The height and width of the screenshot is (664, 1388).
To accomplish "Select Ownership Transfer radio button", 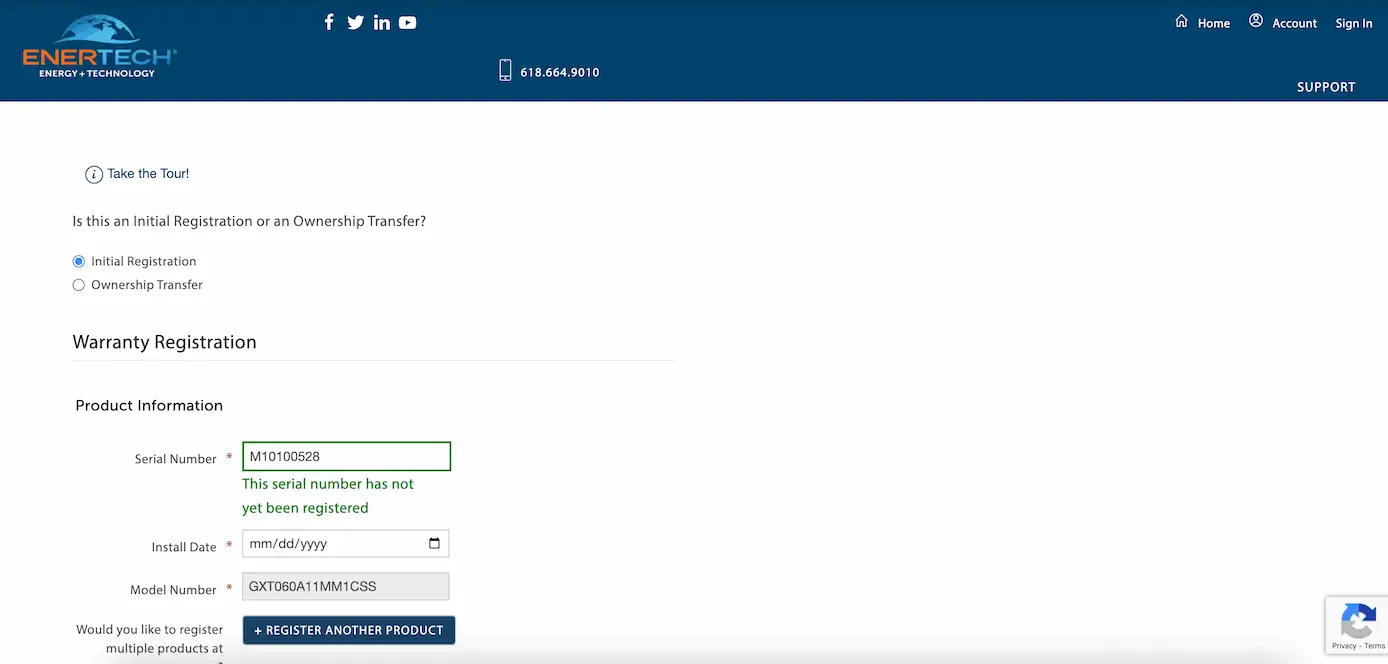I will click(79, 285).
